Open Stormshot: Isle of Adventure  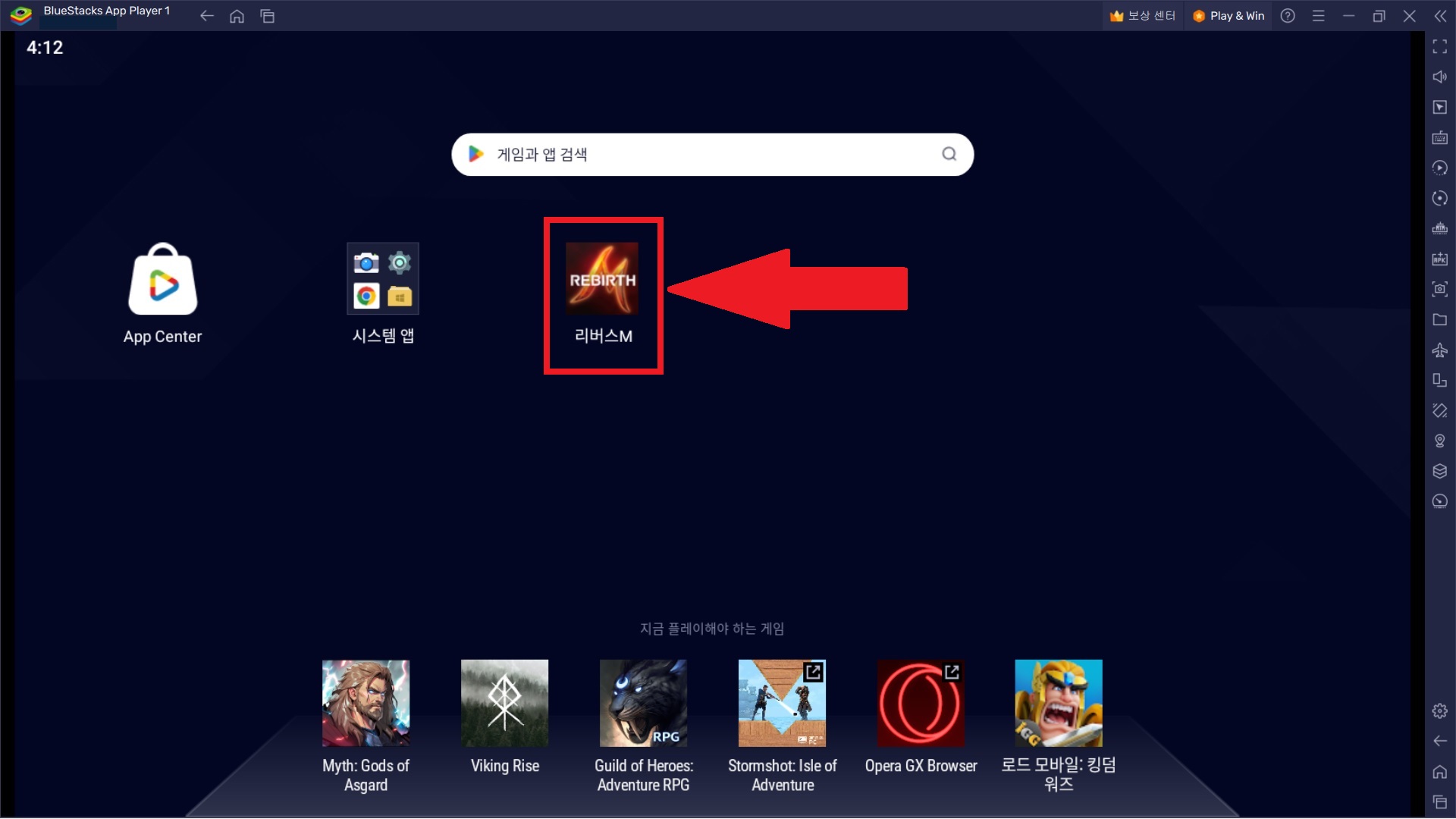[782, 703]
